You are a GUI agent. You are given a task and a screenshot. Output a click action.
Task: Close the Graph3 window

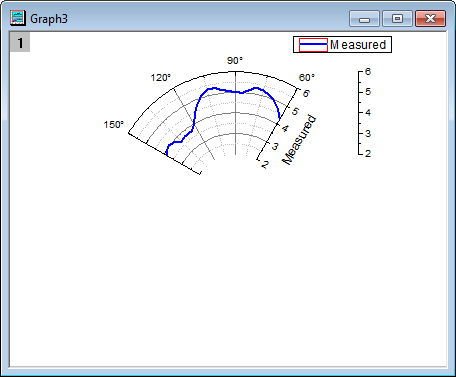[430, 18]
